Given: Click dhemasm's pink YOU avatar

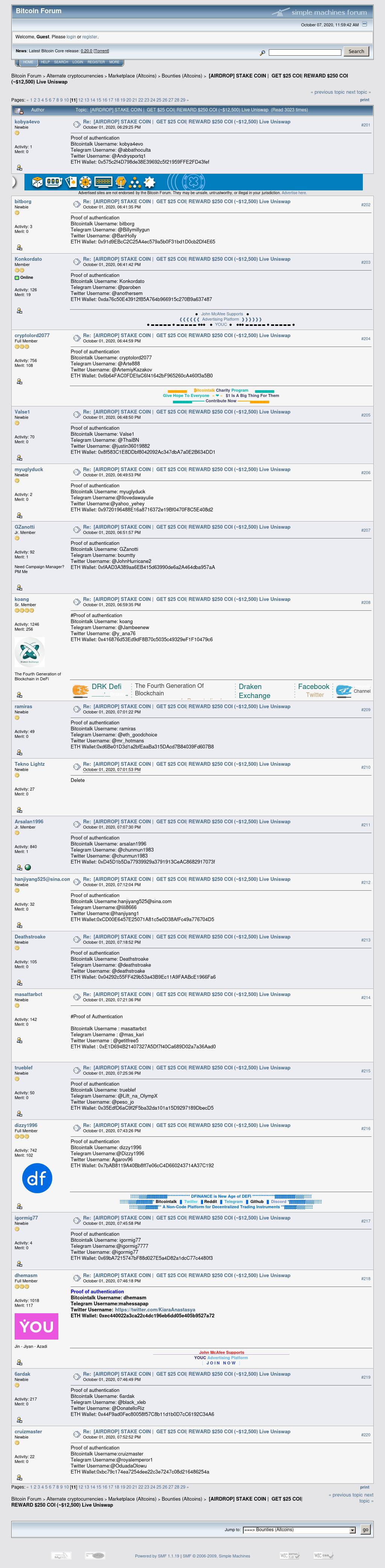Looking at the screenshot, I should 36,1327.
